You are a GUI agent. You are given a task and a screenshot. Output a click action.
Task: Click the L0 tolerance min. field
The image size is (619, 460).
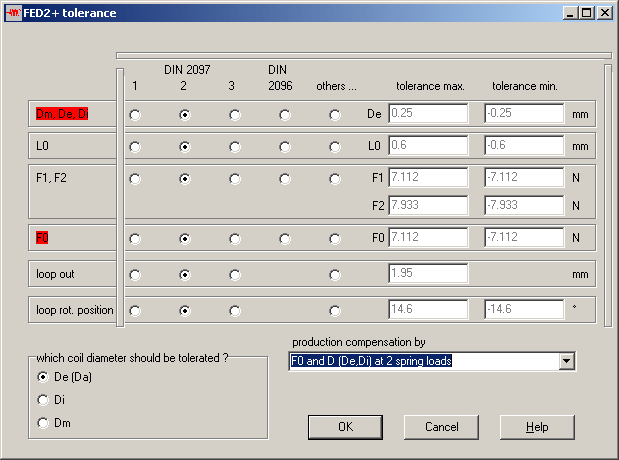[525, 145]
